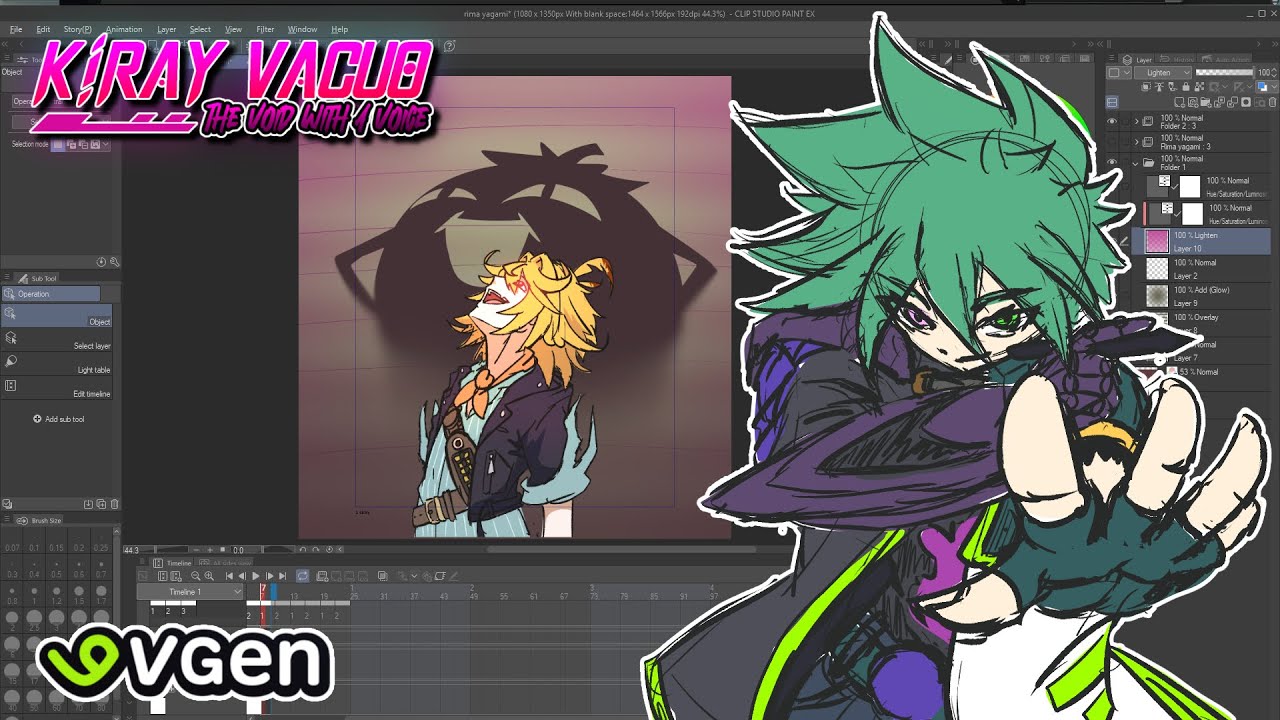Open the Timeline 1 dropdown

(190, 592)
